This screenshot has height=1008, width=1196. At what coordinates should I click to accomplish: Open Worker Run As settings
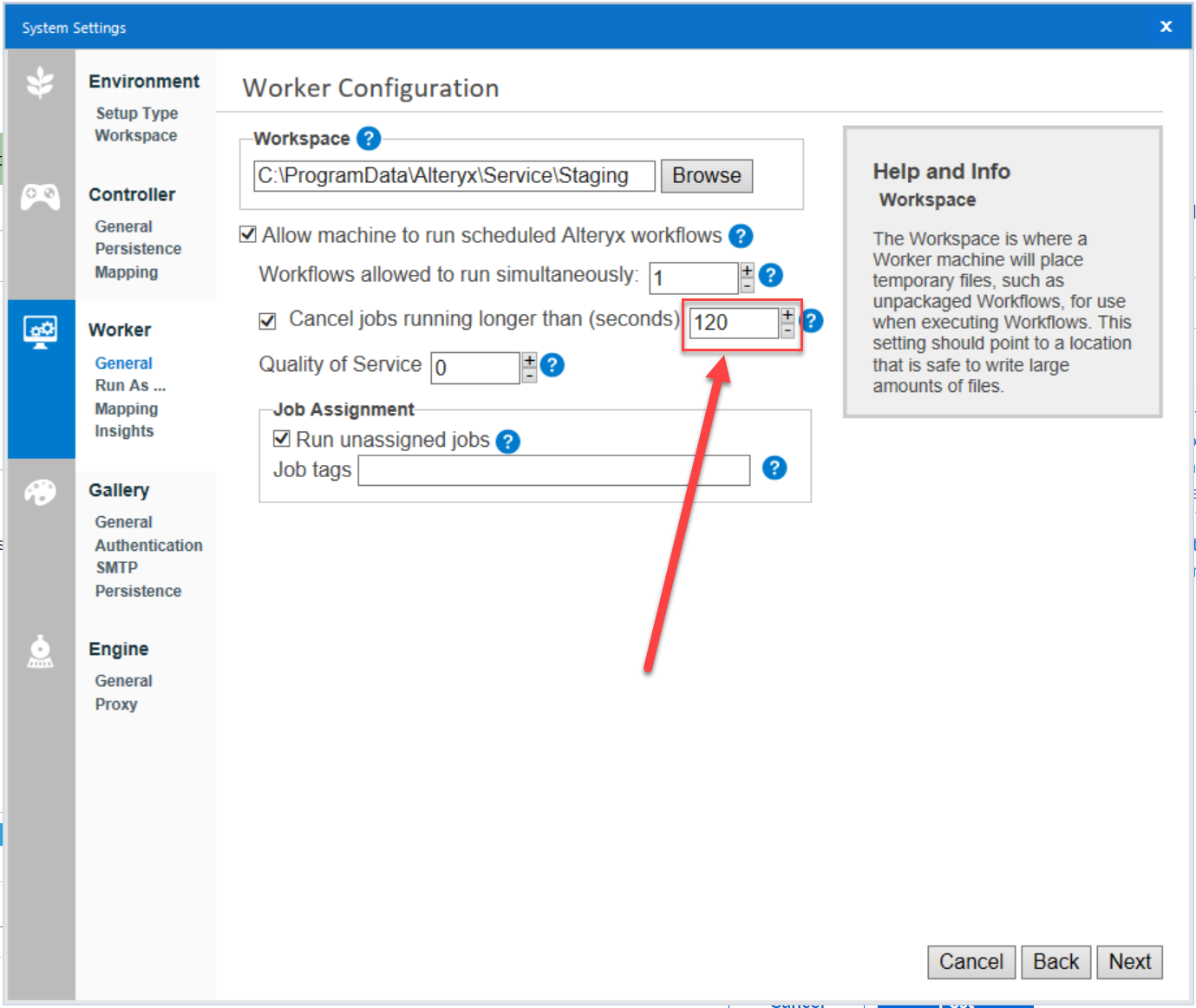(129, 385)
